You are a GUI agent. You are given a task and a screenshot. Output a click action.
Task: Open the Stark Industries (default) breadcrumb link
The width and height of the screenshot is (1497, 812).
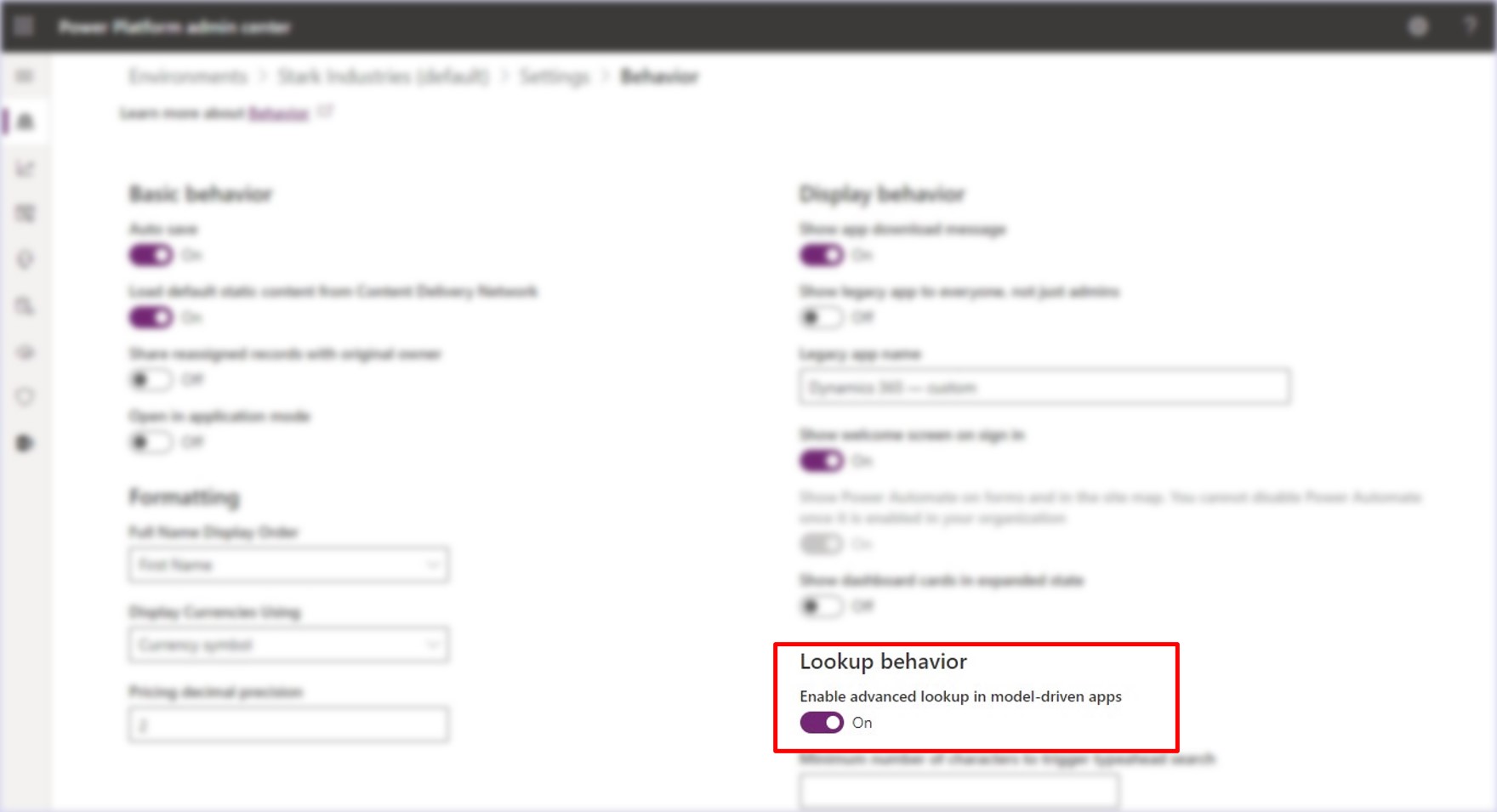coord(383,77)
